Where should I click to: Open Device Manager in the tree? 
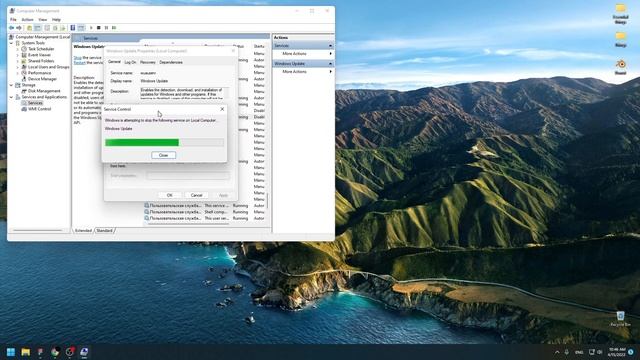(42, 79)
